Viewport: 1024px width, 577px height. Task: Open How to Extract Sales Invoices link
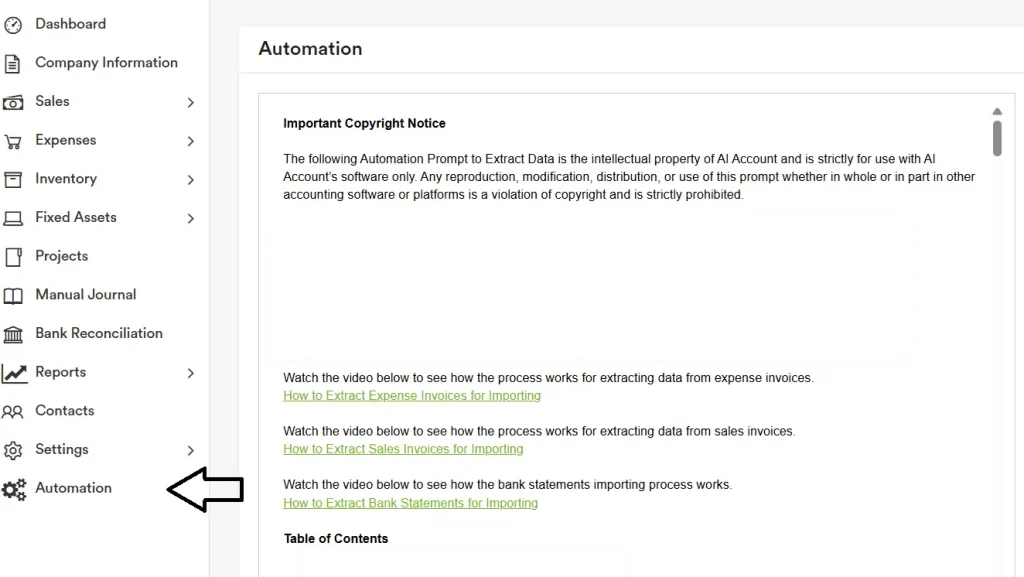click(403, 449)
